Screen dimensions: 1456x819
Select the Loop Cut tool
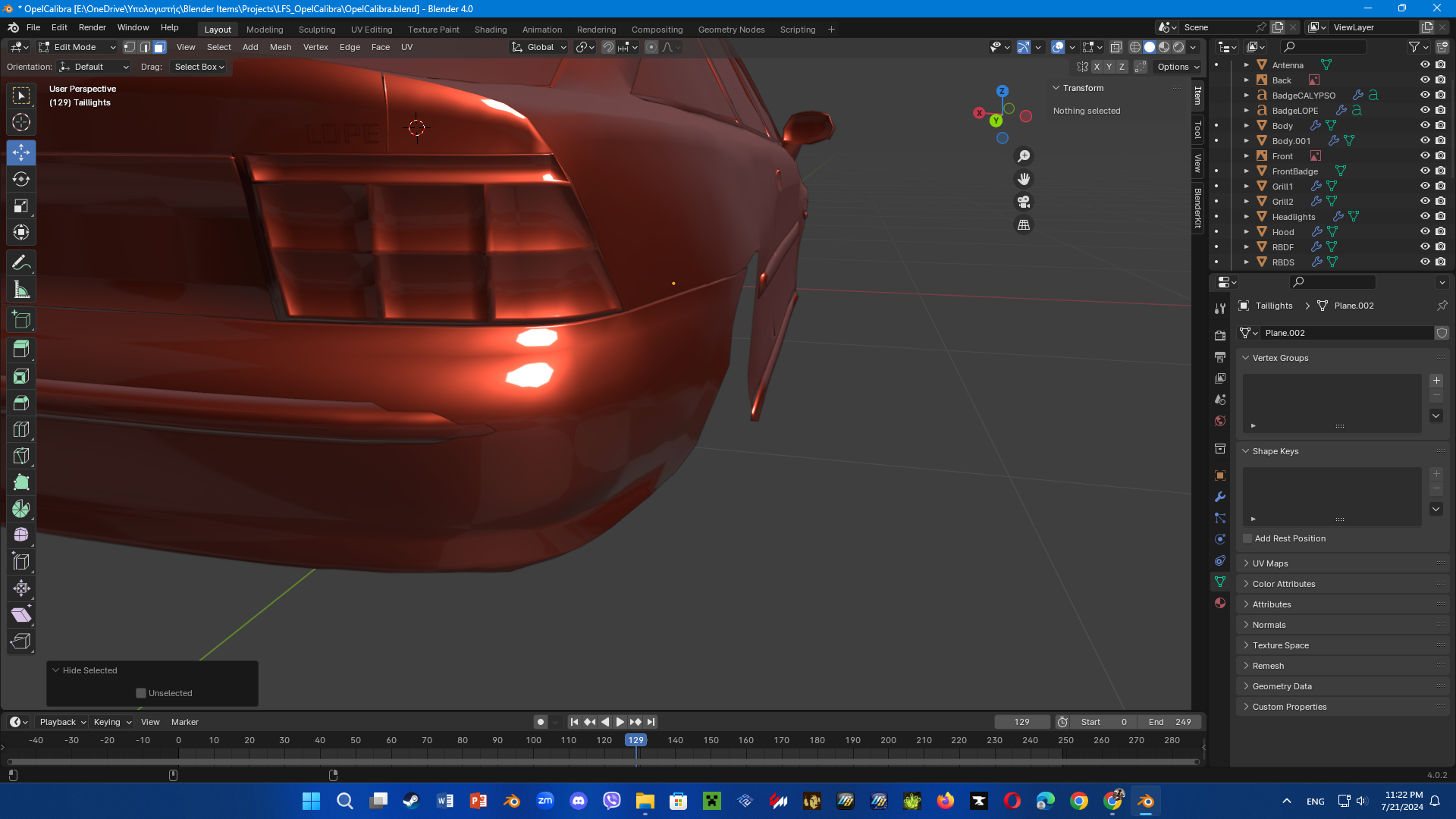pyautogui.click(x=21, y=429)
